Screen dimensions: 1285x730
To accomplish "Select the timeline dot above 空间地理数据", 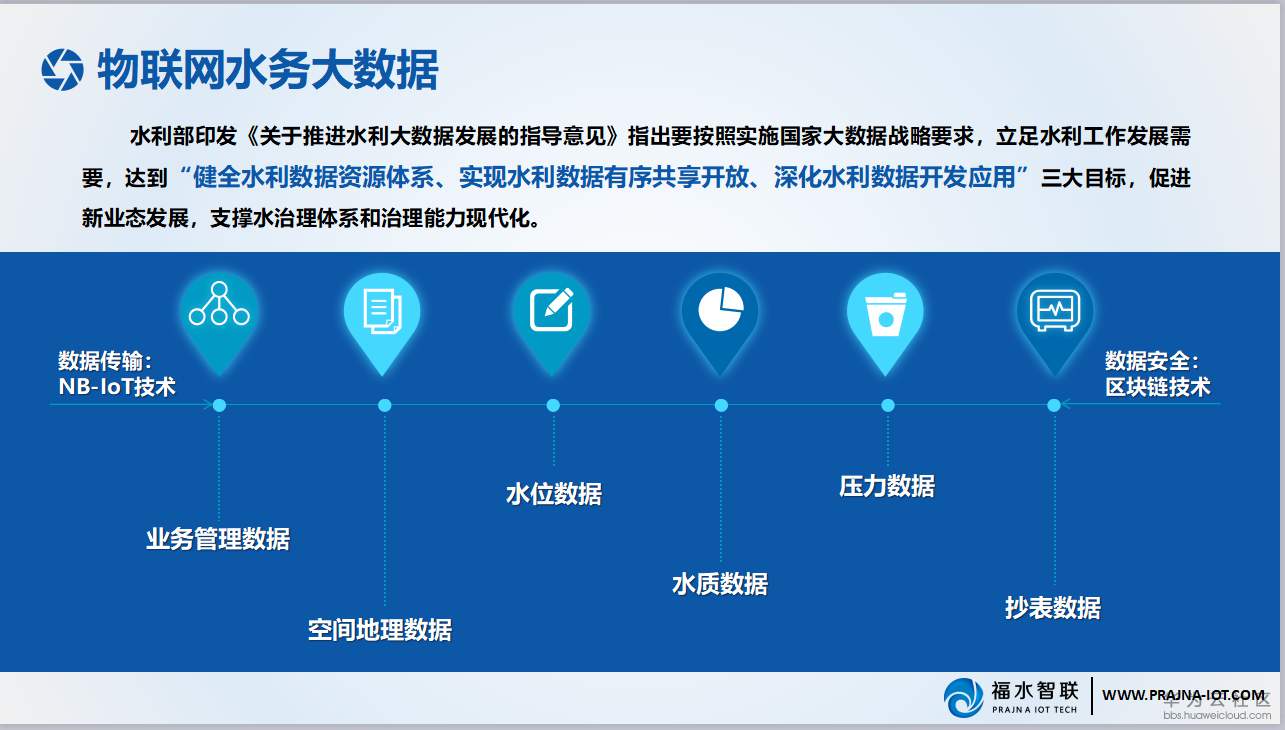I will point(385,405).
